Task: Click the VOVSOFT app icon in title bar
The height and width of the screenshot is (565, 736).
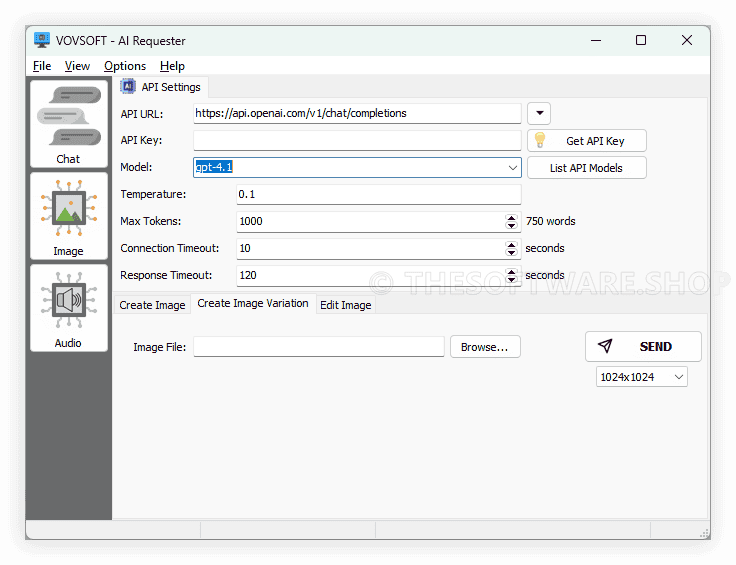Action: point(42,40)
